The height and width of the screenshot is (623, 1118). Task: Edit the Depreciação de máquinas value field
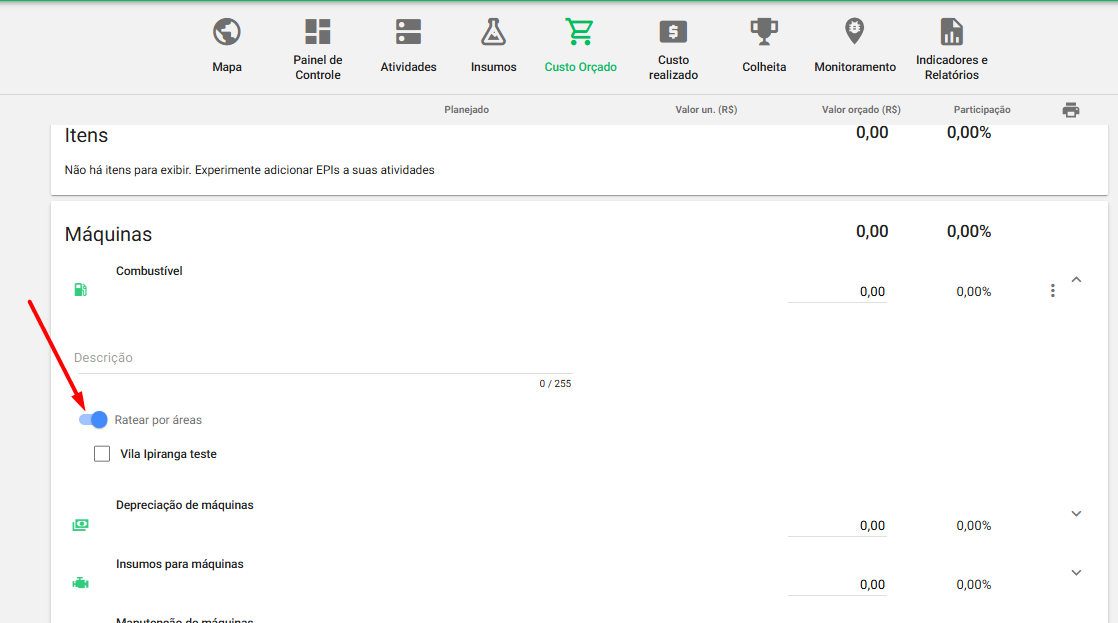837,526
